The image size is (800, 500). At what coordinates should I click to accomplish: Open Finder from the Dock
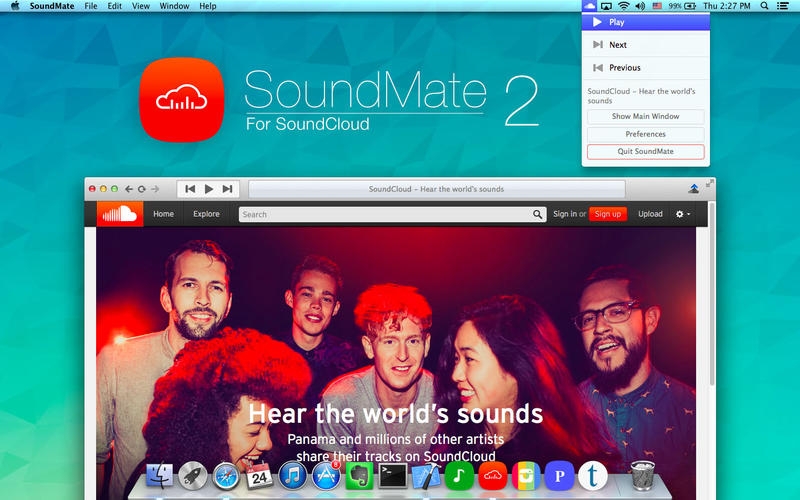(x=159, y=476)
